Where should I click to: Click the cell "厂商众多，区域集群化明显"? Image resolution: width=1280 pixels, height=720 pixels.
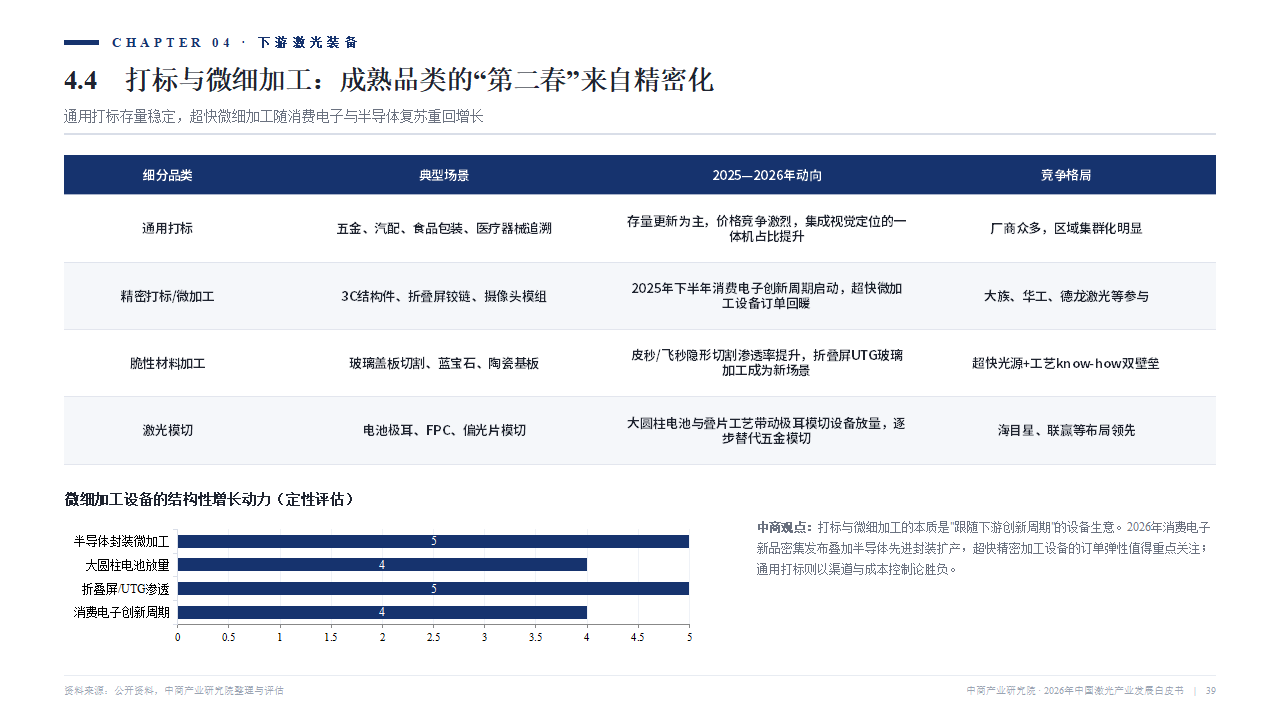[1066, 228]
